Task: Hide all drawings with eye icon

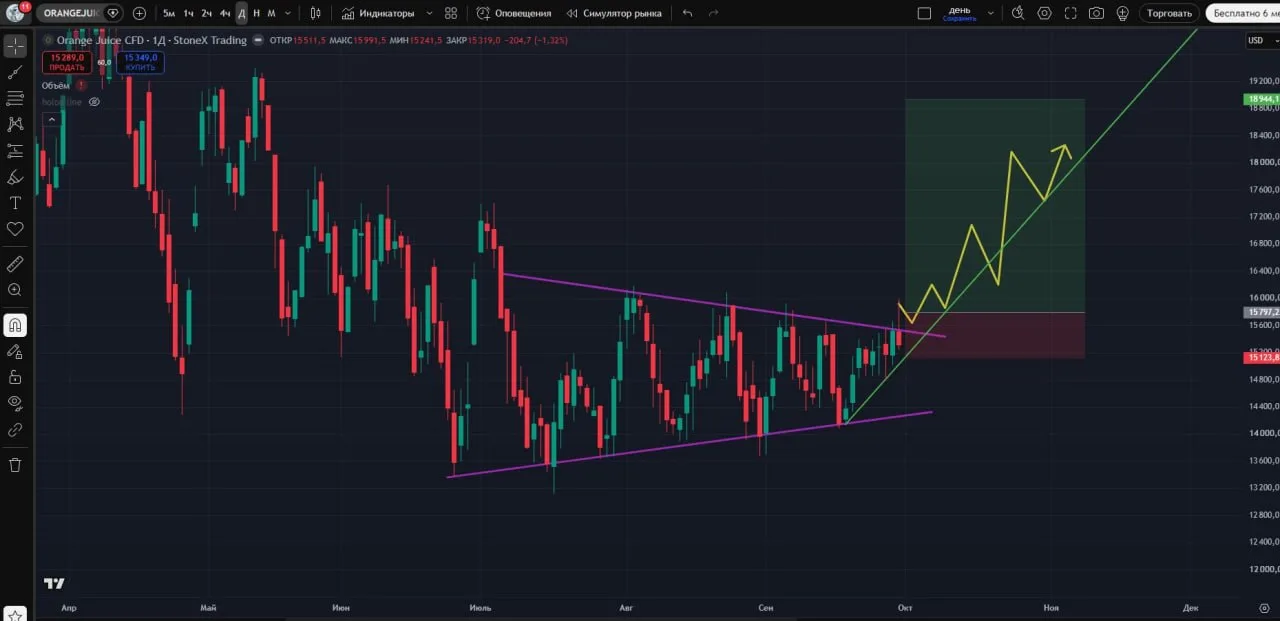Action: point(15,403)
